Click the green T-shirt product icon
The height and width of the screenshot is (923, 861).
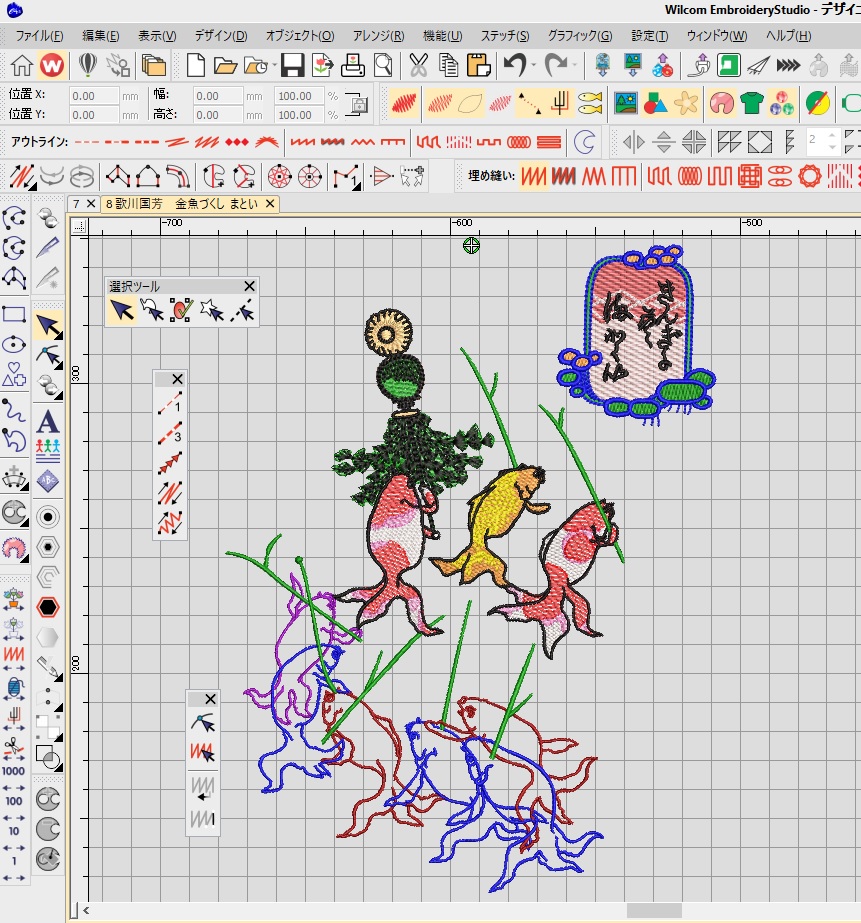(752, 104)
